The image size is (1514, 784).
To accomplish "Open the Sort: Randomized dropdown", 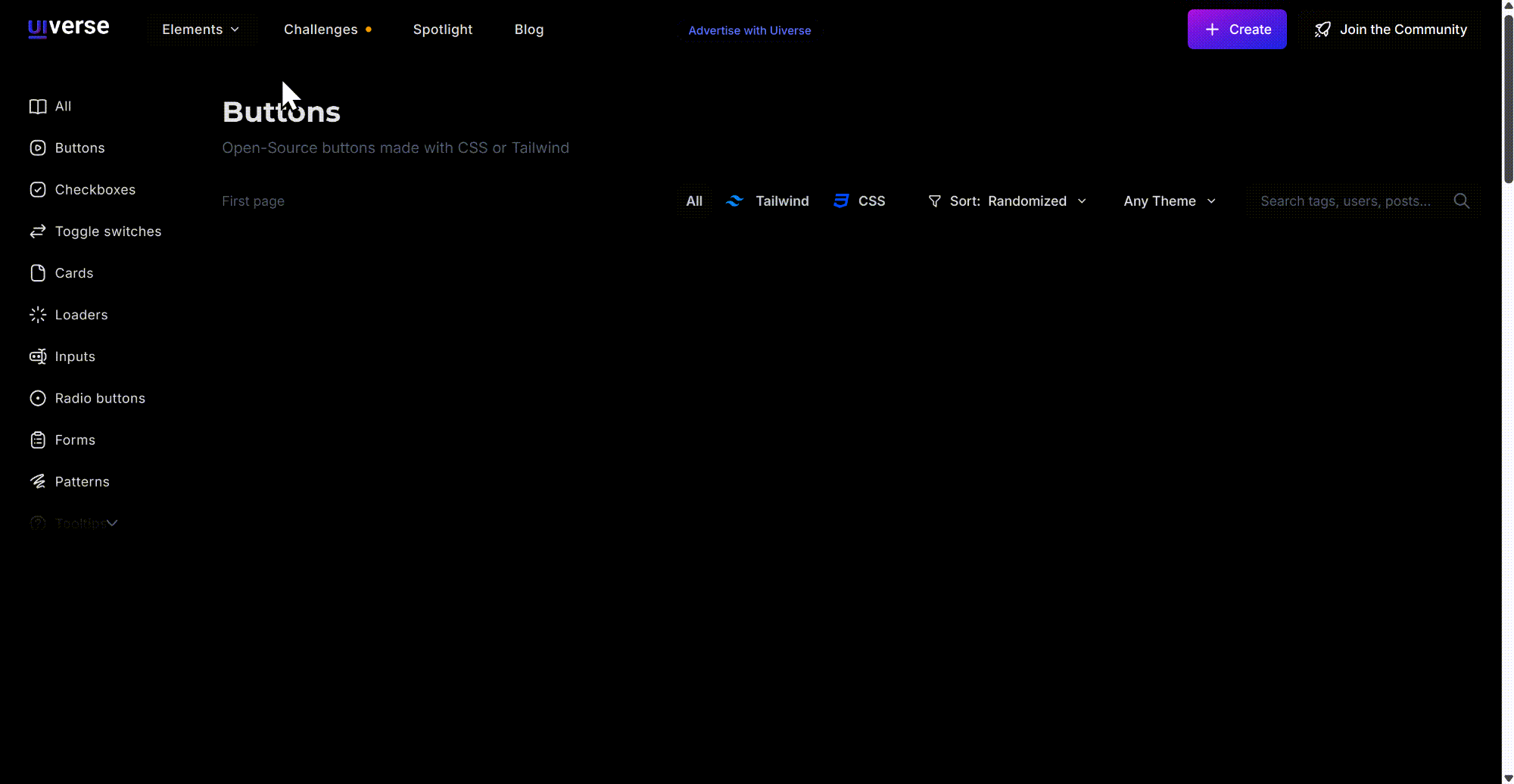I will click(1008, 201).
